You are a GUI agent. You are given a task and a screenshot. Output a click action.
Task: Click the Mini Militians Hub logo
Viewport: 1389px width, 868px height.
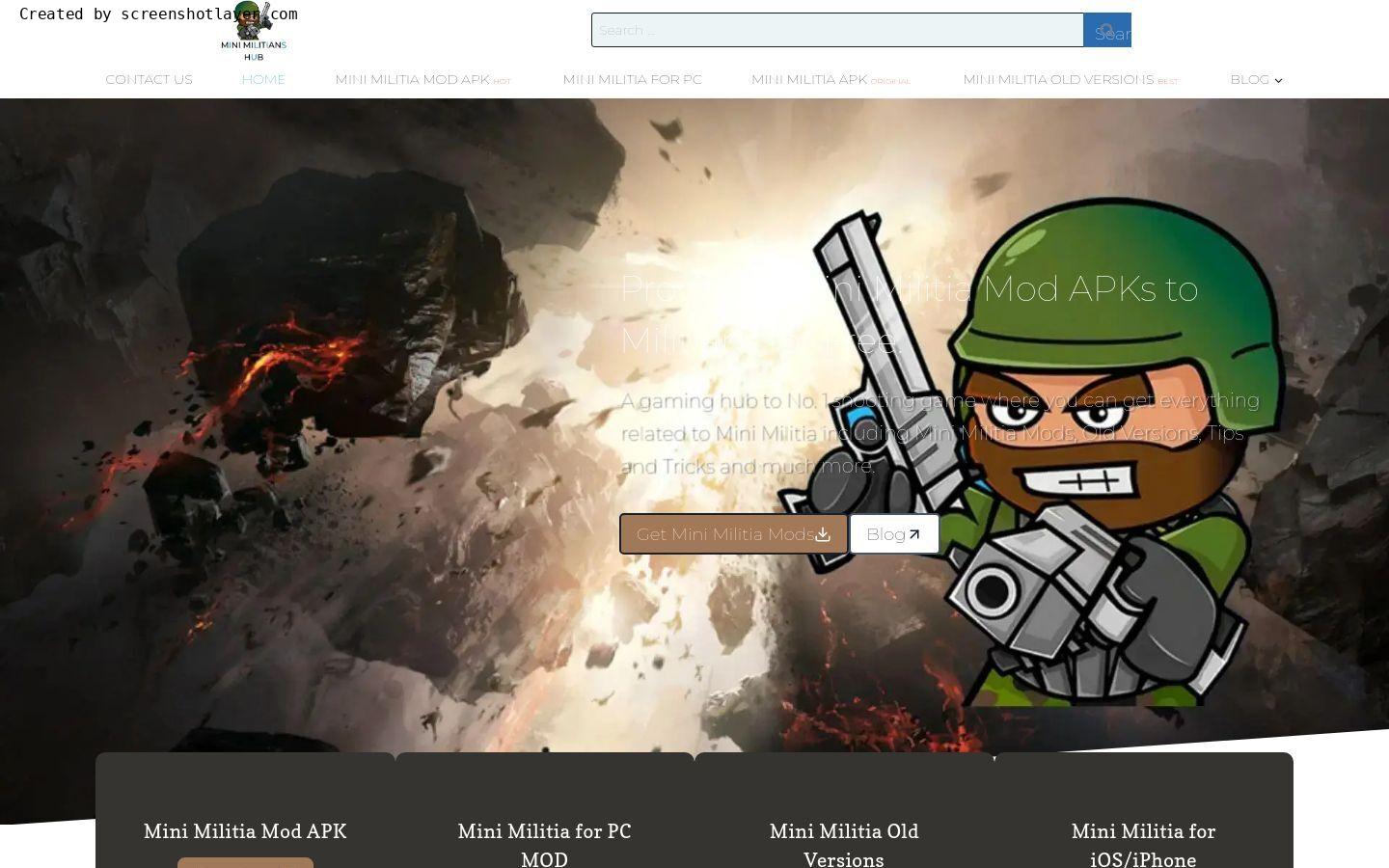pos(254,32)
